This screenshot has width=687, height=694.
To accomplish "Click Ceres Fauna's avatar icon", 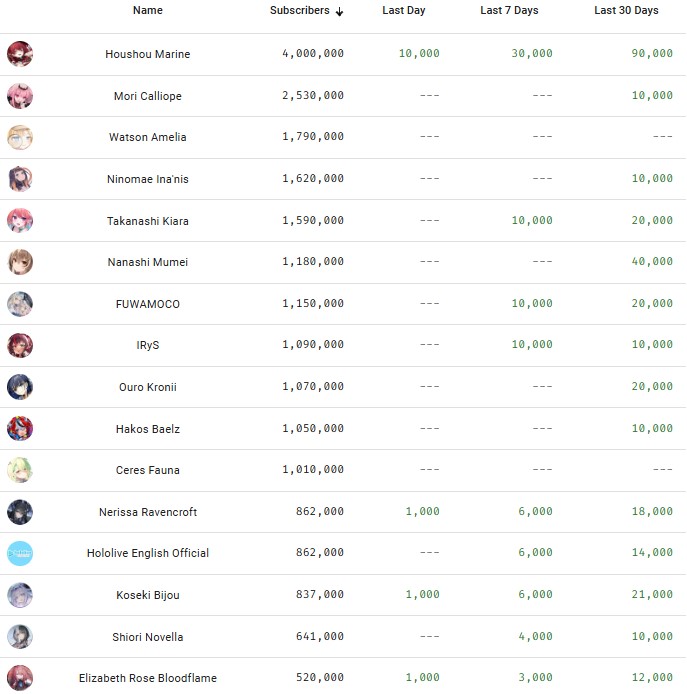I will tap(20, 470).
